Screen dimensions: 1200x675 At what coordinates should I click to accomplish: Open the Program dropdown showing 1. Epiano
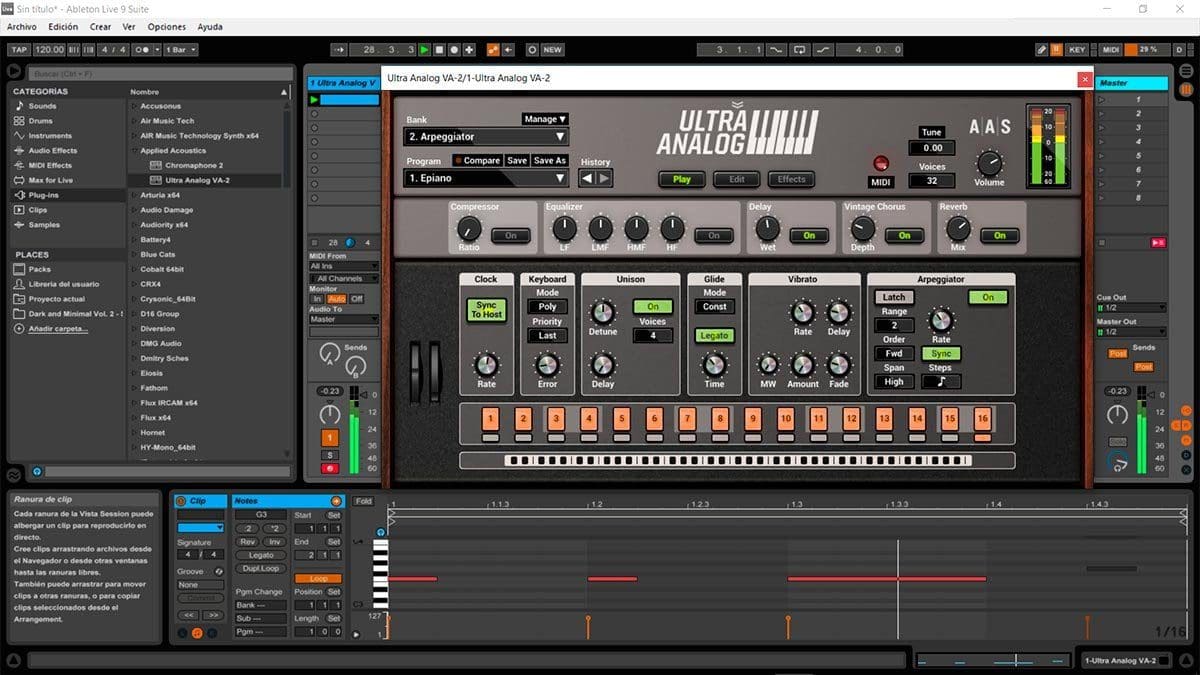click(487, 178)
